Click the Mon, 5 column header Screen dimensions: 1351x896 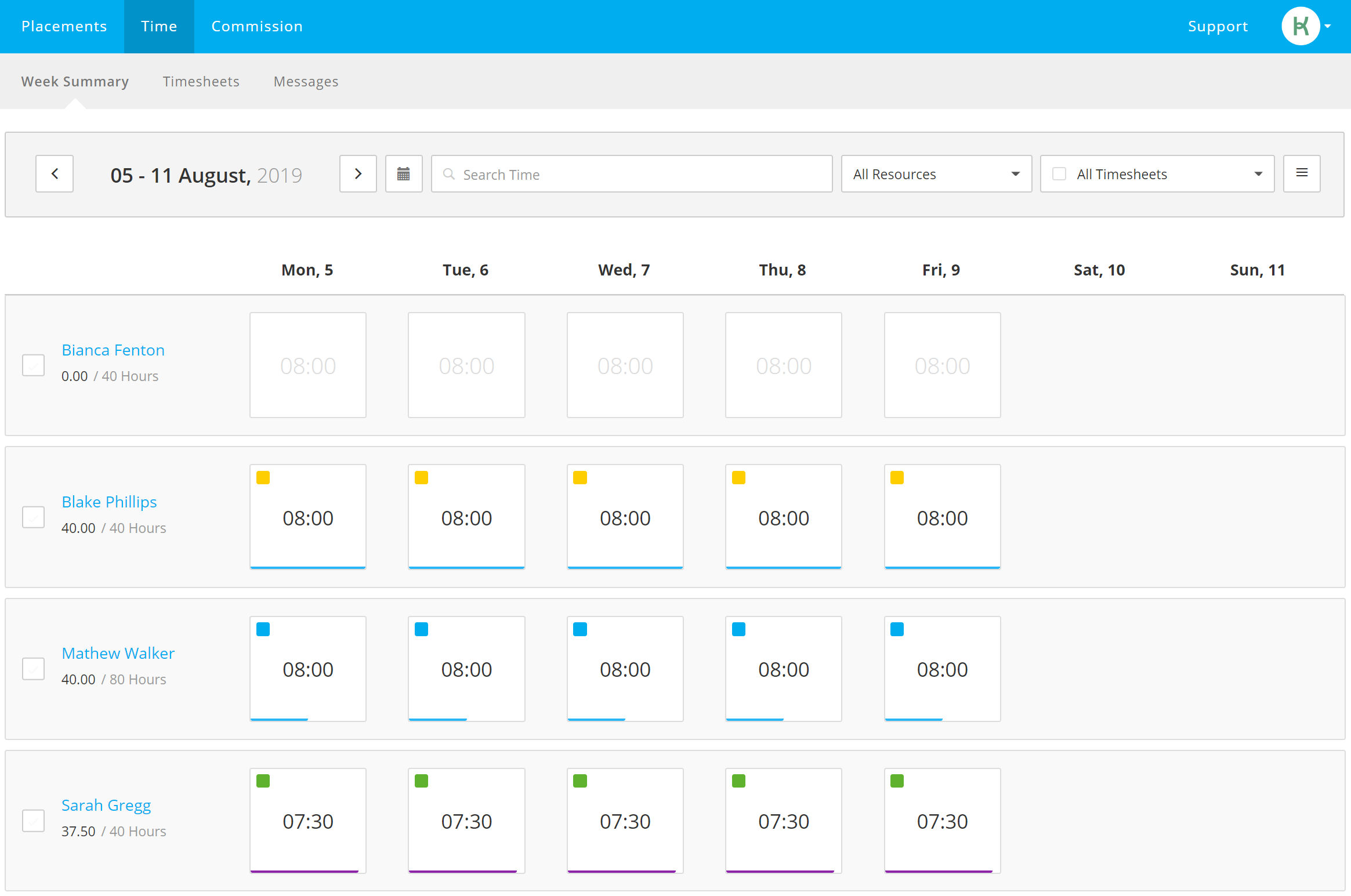tap(307, 270)
